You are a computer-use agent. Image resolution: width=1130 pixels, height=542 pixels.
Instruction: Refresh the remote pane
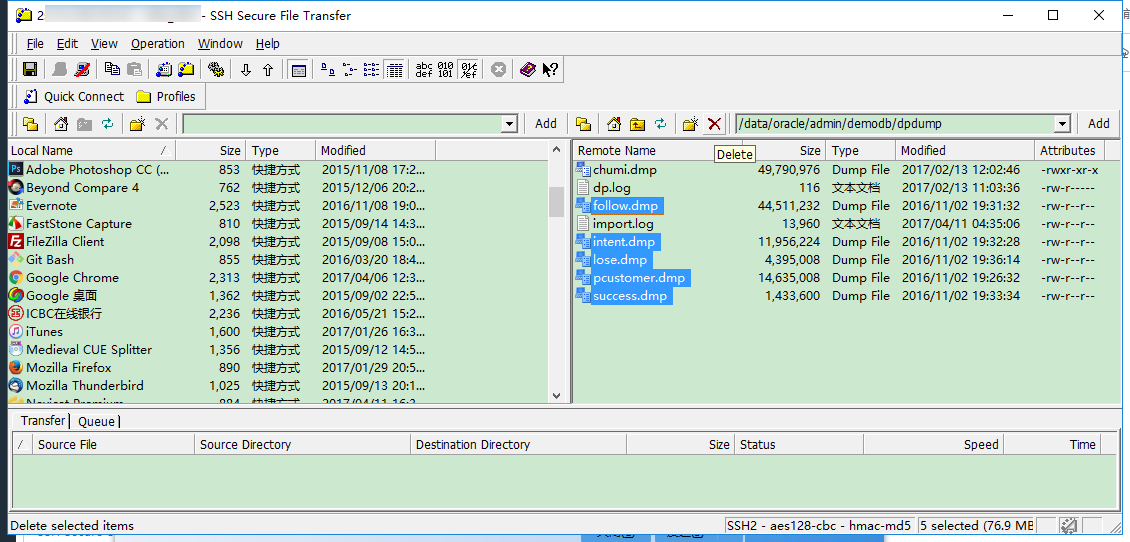(660, 124)
